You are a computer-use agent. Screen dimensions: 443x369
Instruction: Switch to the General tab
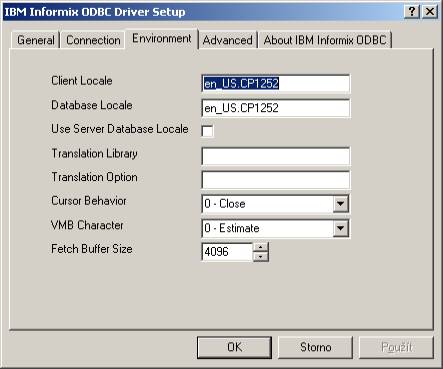(x=35, y=40)
